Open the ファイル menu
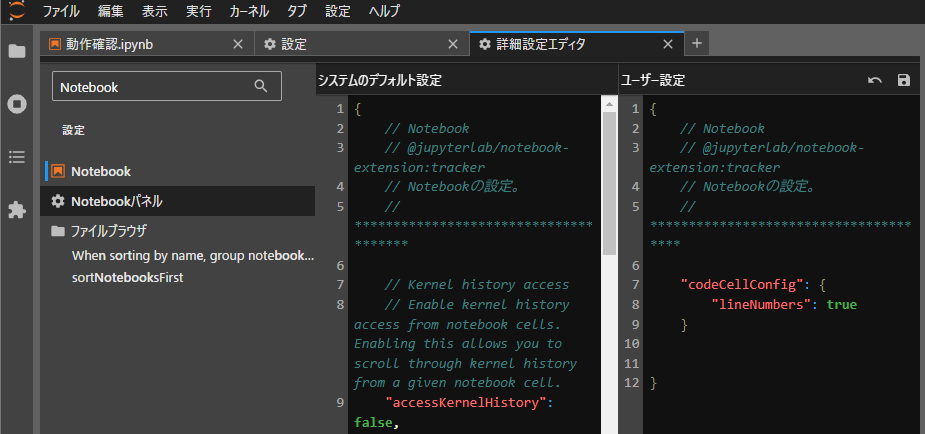925x434 pixels. pos(61,11)
